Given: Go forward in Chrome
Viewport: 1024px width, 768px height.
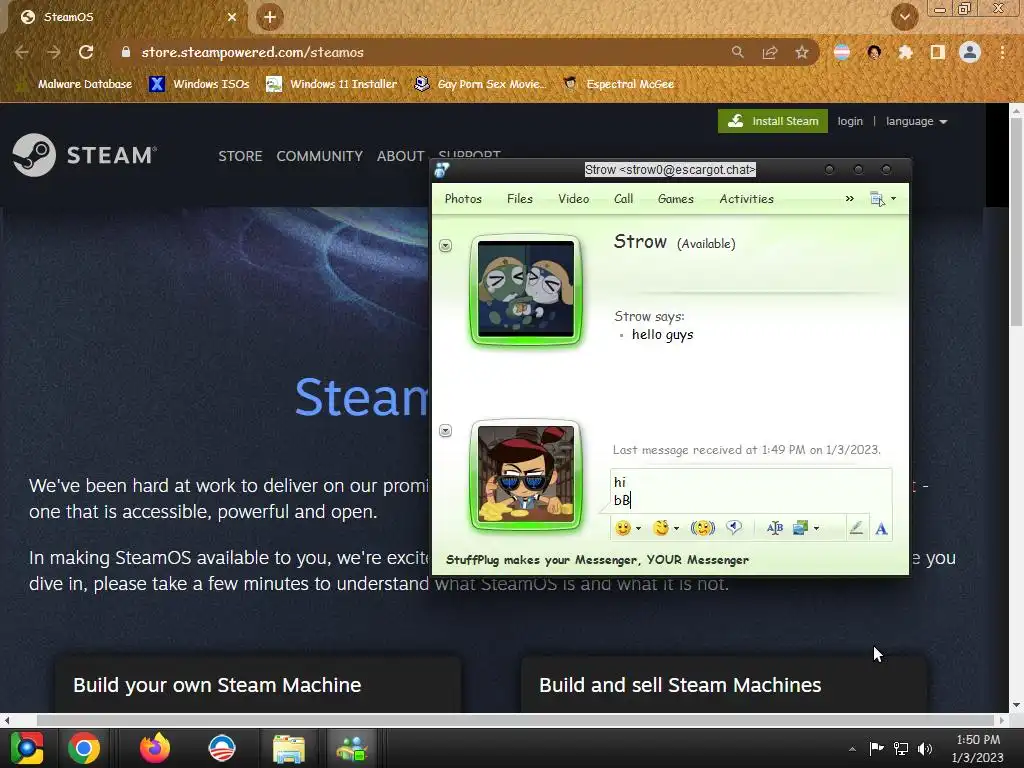Looking at the screenshot, I should pyautogui.click(x=54, y=52).
